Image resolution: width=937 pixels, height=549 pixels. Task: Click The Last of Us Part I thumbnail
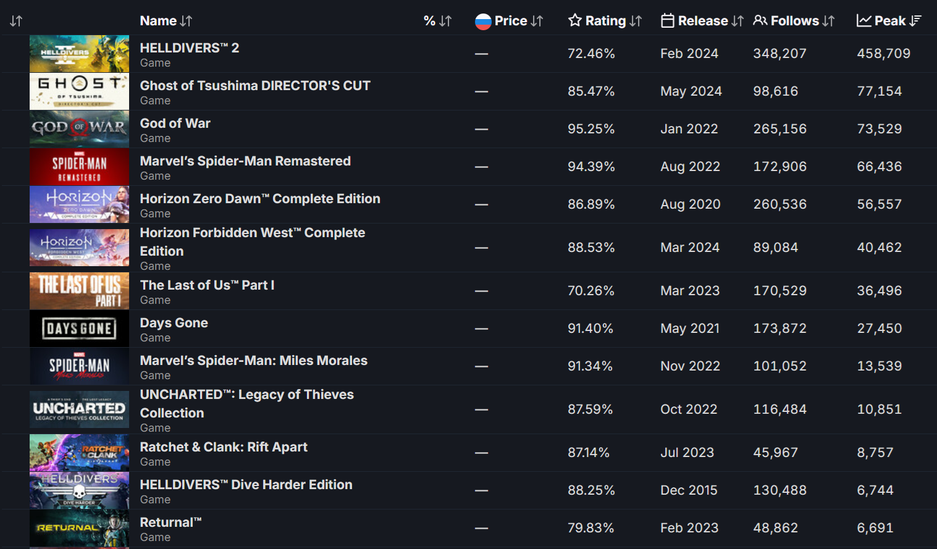(x=79, y=291)
